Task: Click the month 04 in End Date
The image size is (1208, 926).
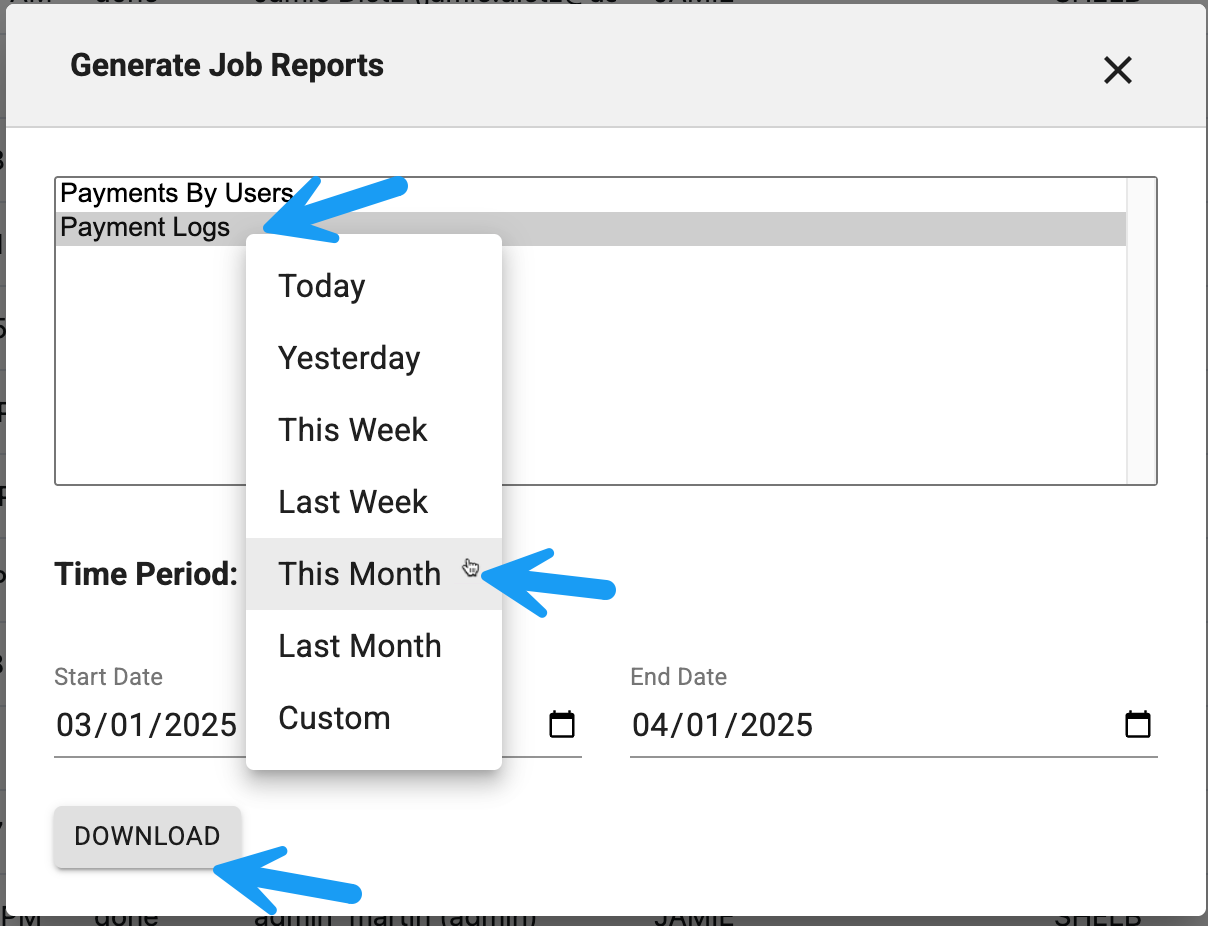Action: click(x=652, y=725)
